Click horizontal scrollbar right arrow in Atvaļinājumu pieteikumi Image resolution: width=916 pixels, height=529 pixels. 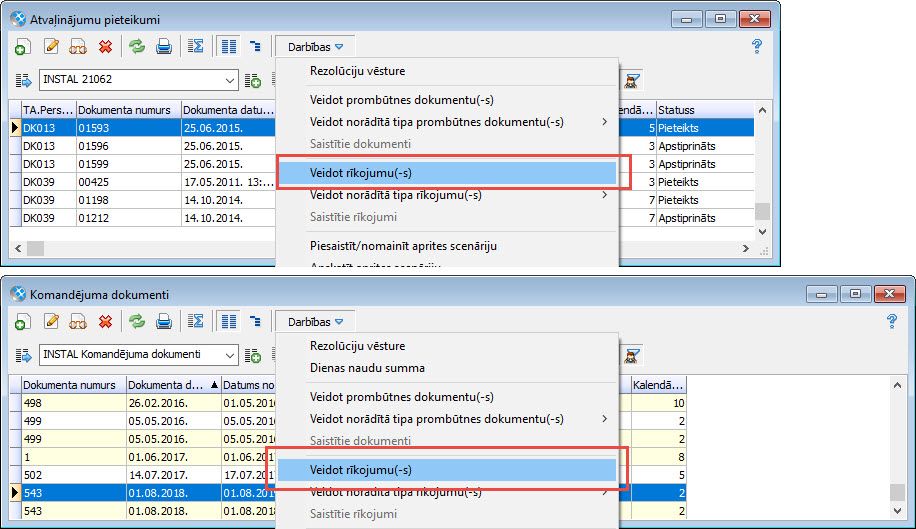tap(745, 248)
